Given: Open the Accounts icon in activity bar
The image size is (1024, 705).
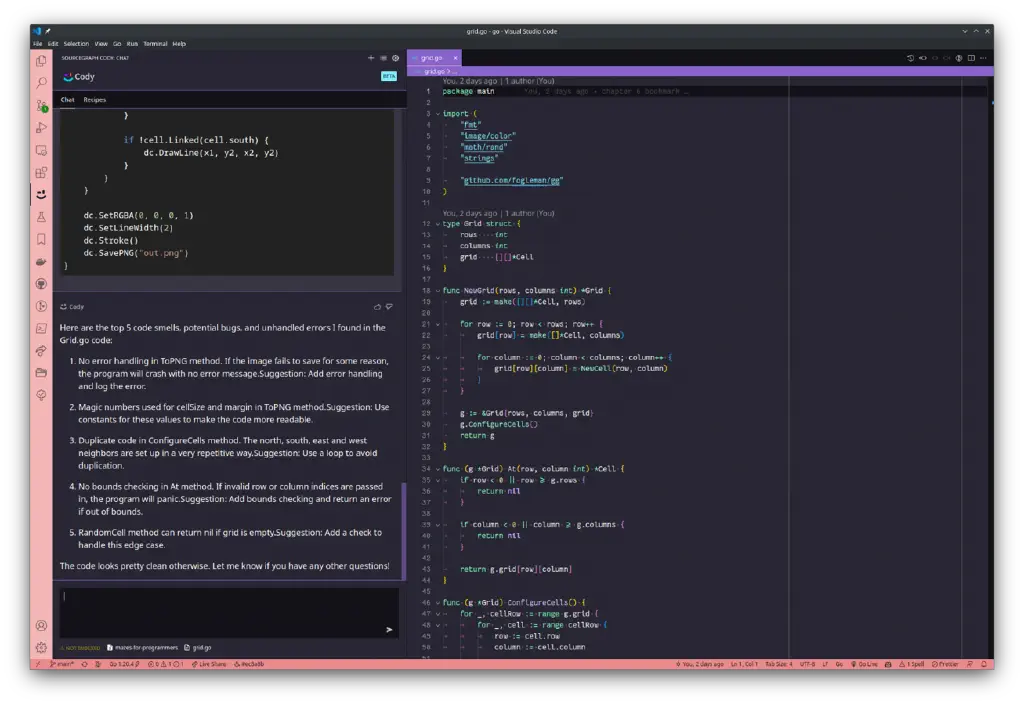Looking at the screenshot, I should point(41,625).
